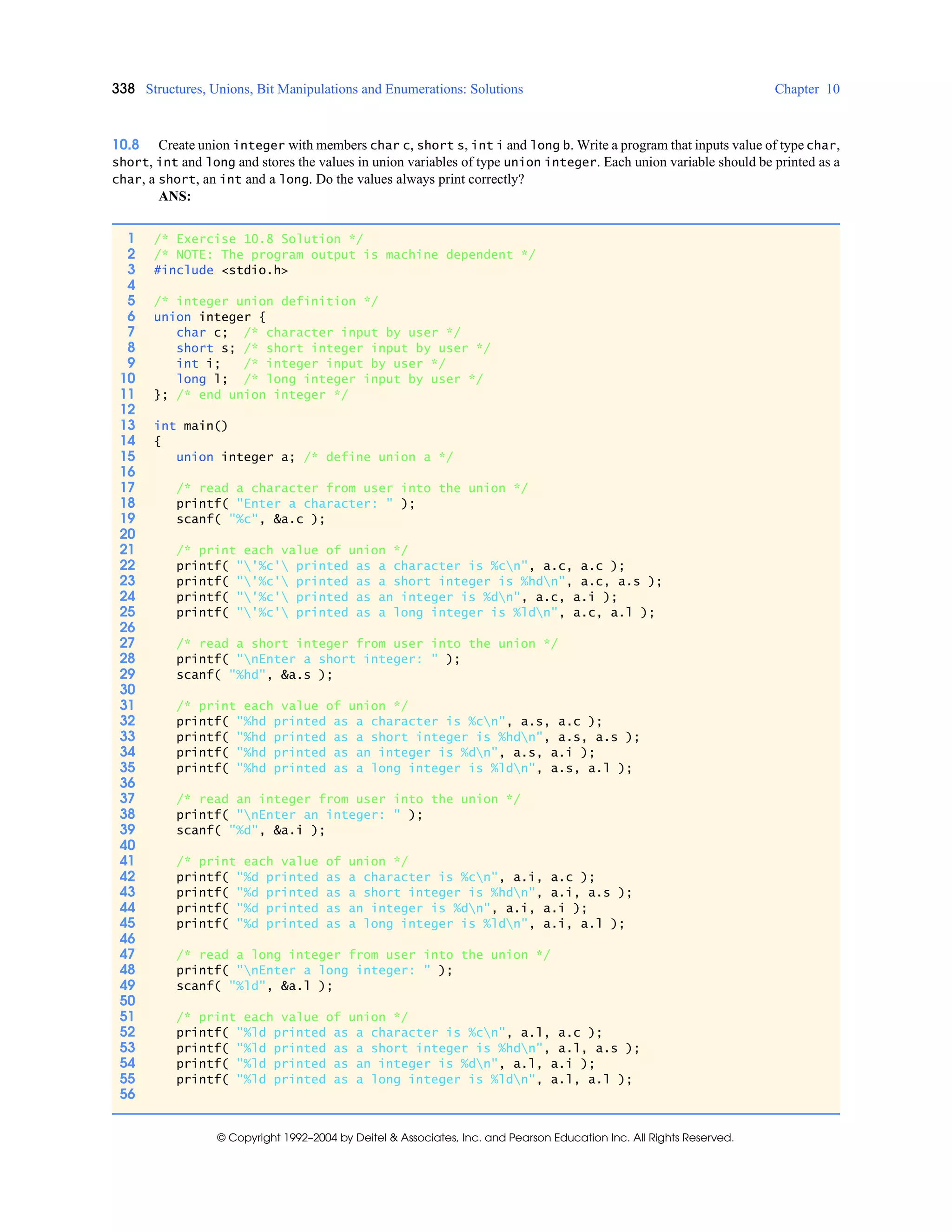Click the Deitel & Associates copyright footer
952x1232 pixels.
[476, 1138]
